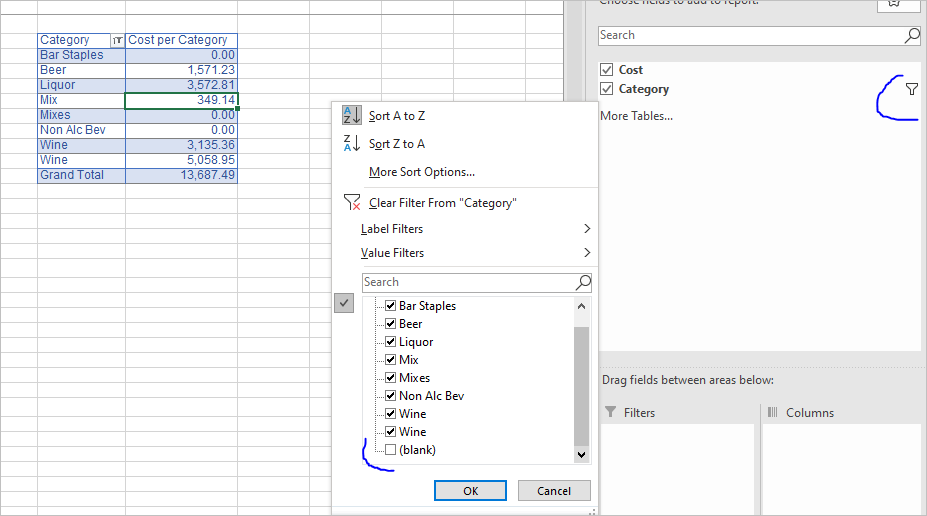
Task: Click the clear filter funnel icon
Action: point(352,203)
